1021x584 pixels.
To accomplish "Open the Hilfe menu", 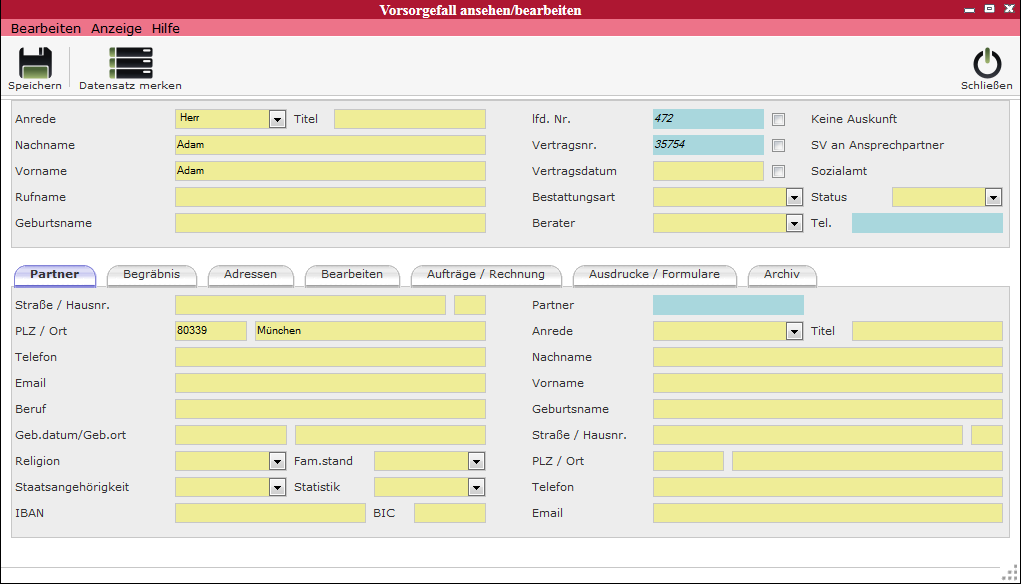I will 166,29.
